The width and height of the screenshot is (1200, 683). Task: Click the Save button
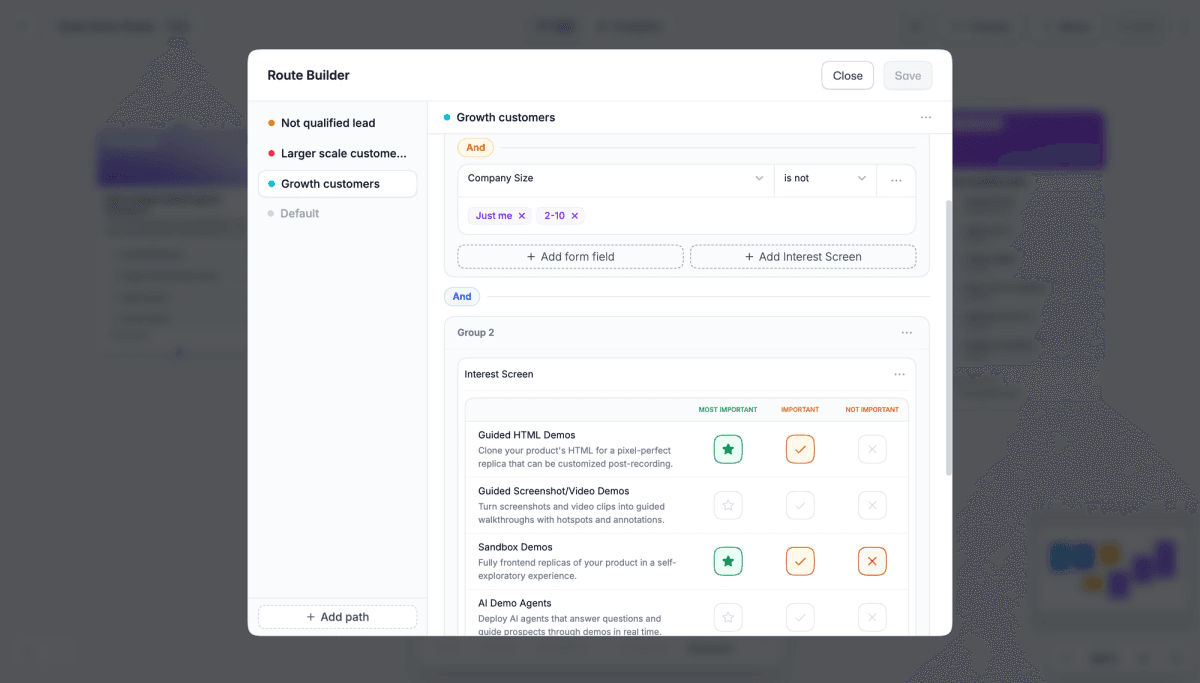[x=908, y=76]
